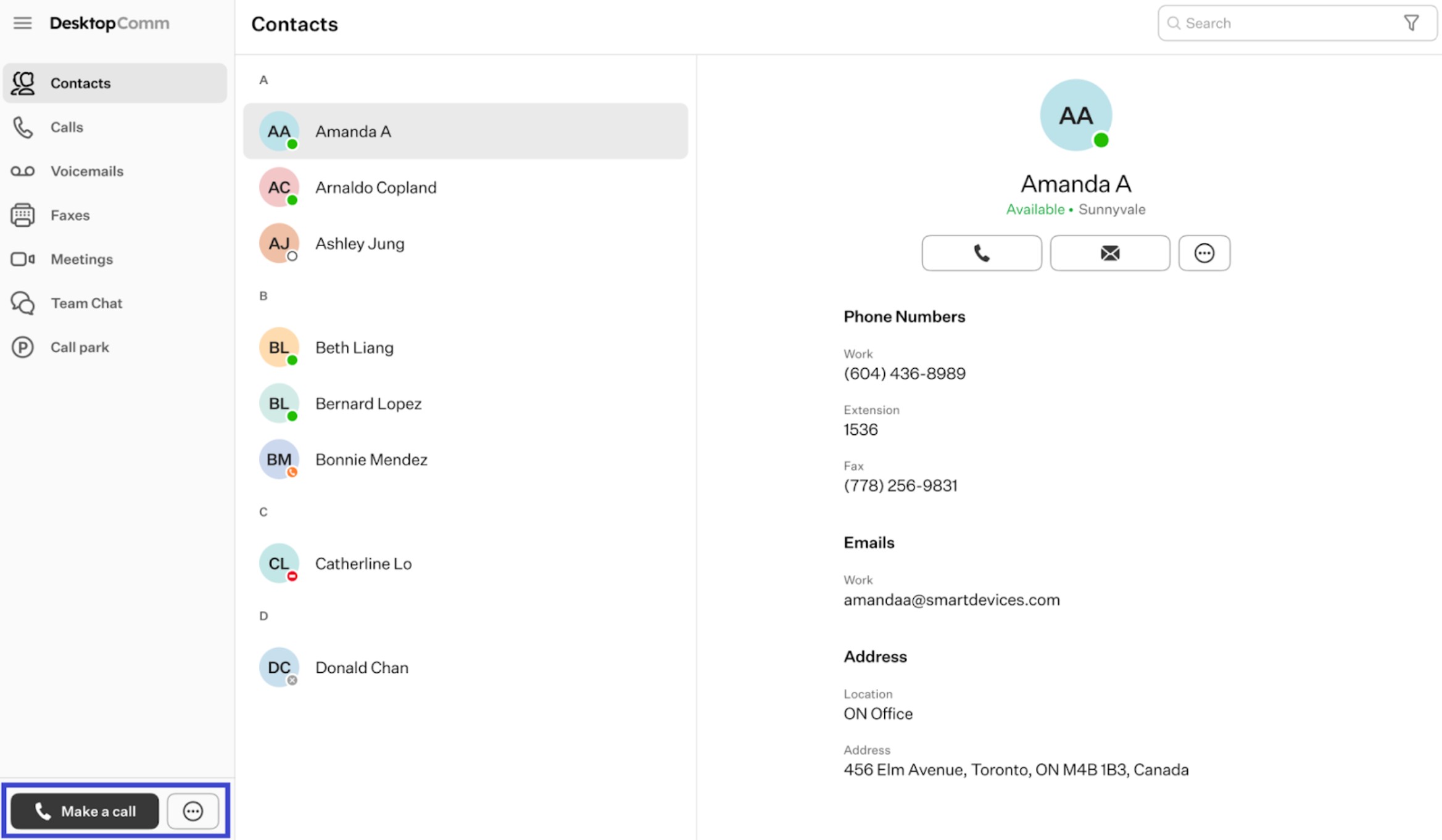Screen dimensions: 1442x840
Task: Click the Contacts sidebar icon
Action: pos(23,83)
